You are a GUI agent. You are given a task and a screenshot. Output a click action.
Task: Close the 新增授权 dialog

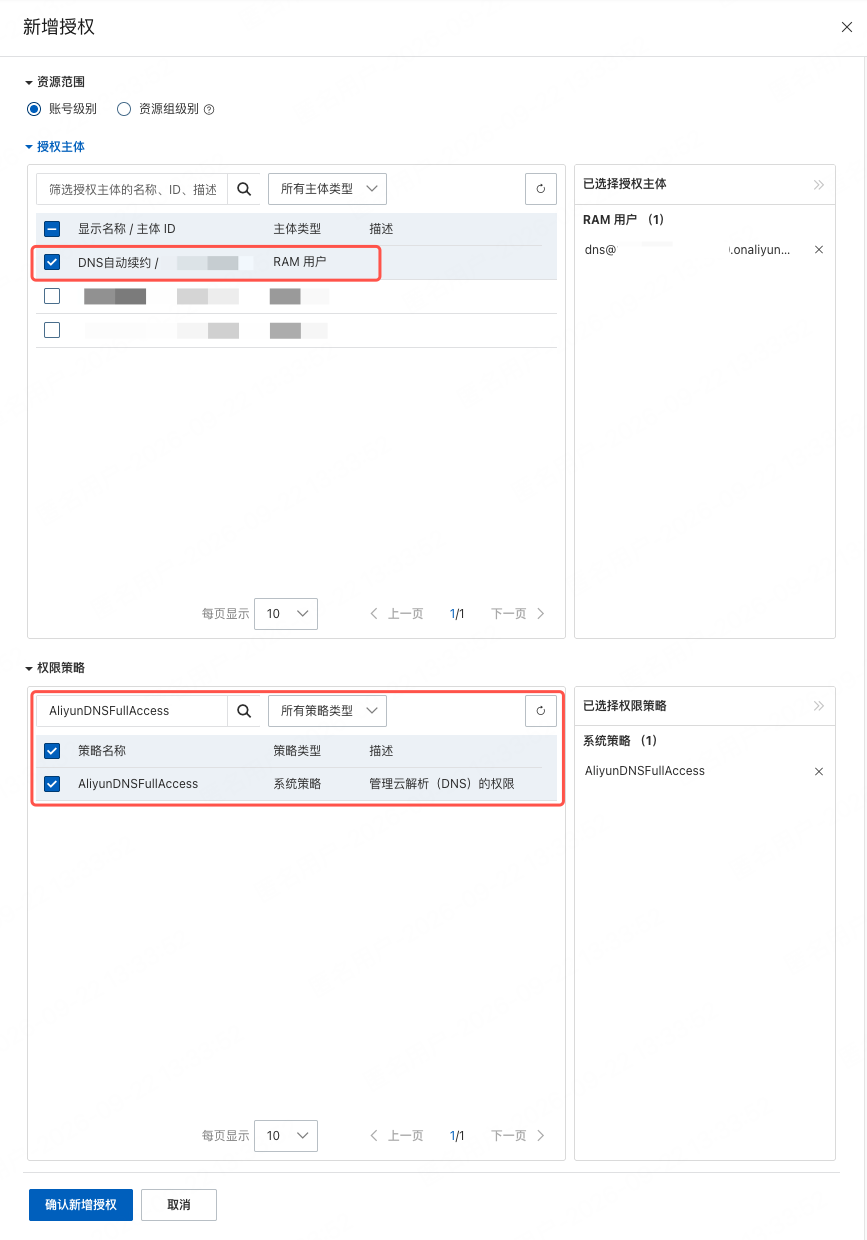click(846, 27)
